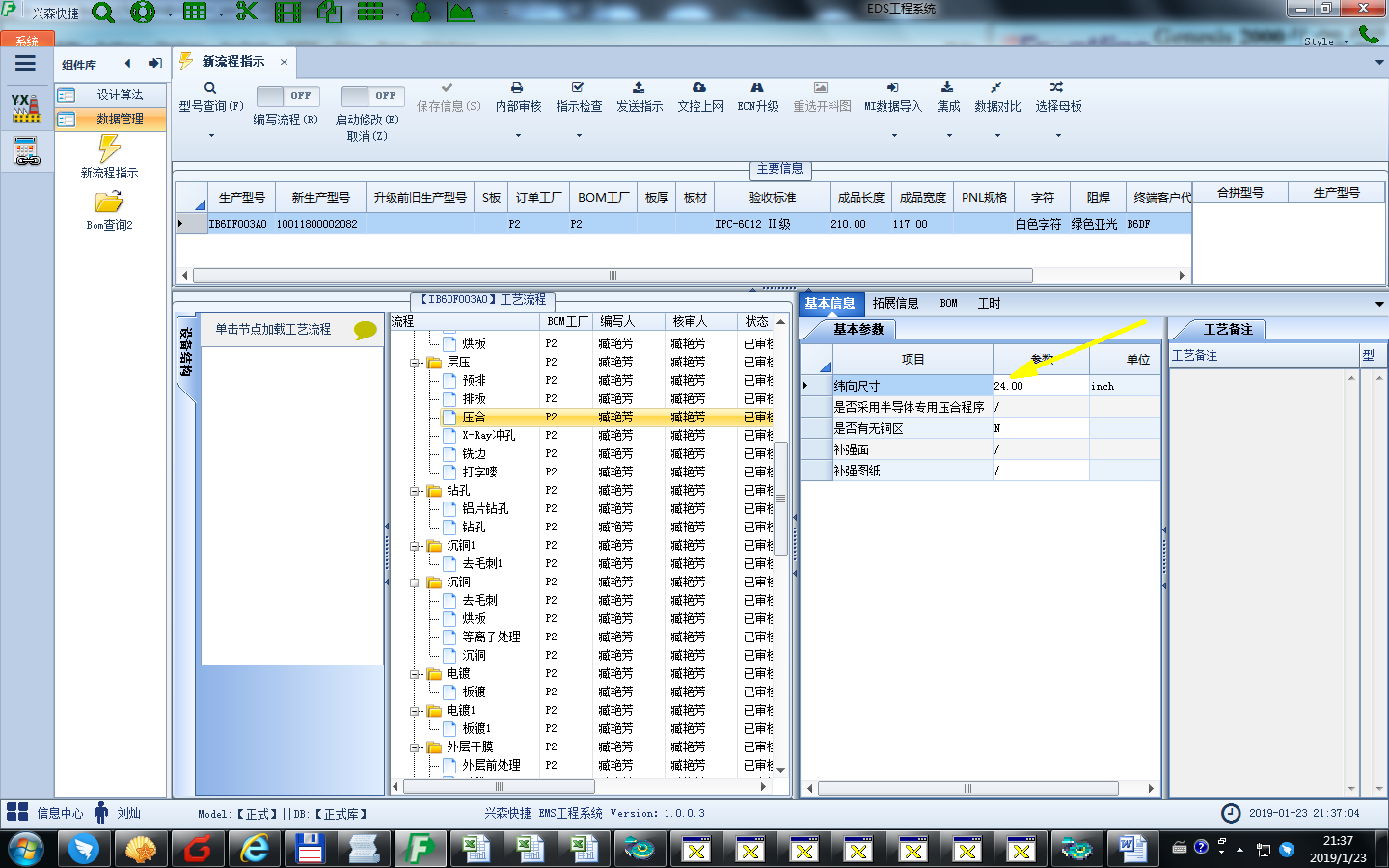Collapse the 电镀 folder node
The width and height of the screenshot is (1389, 868).
pos(414,674)
